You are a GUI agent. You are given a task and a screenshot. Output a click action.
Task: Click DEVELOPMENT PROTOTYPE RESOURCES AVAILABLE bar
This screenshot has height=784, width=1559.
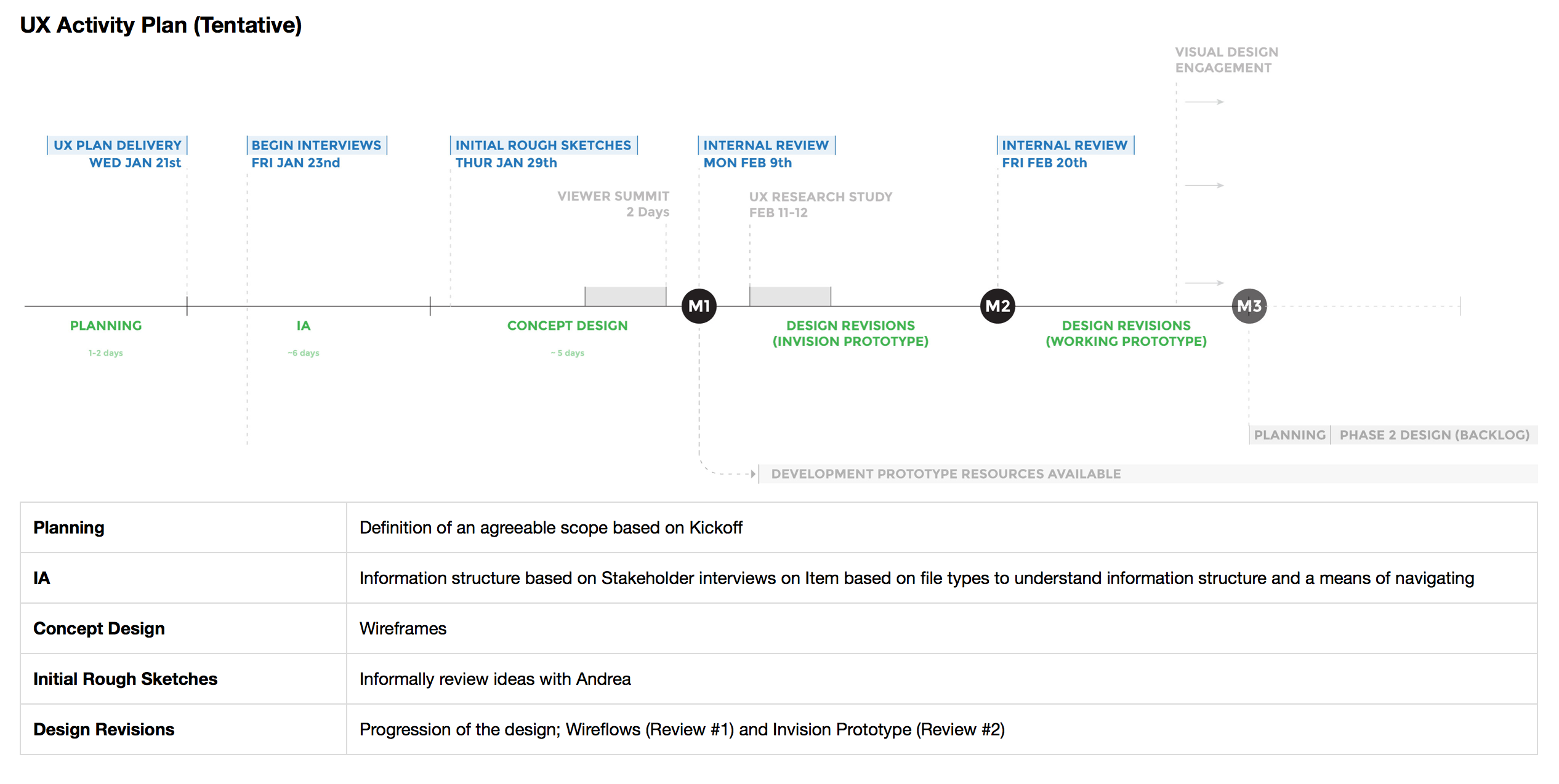pyautogui.click(x=946, y=474)
